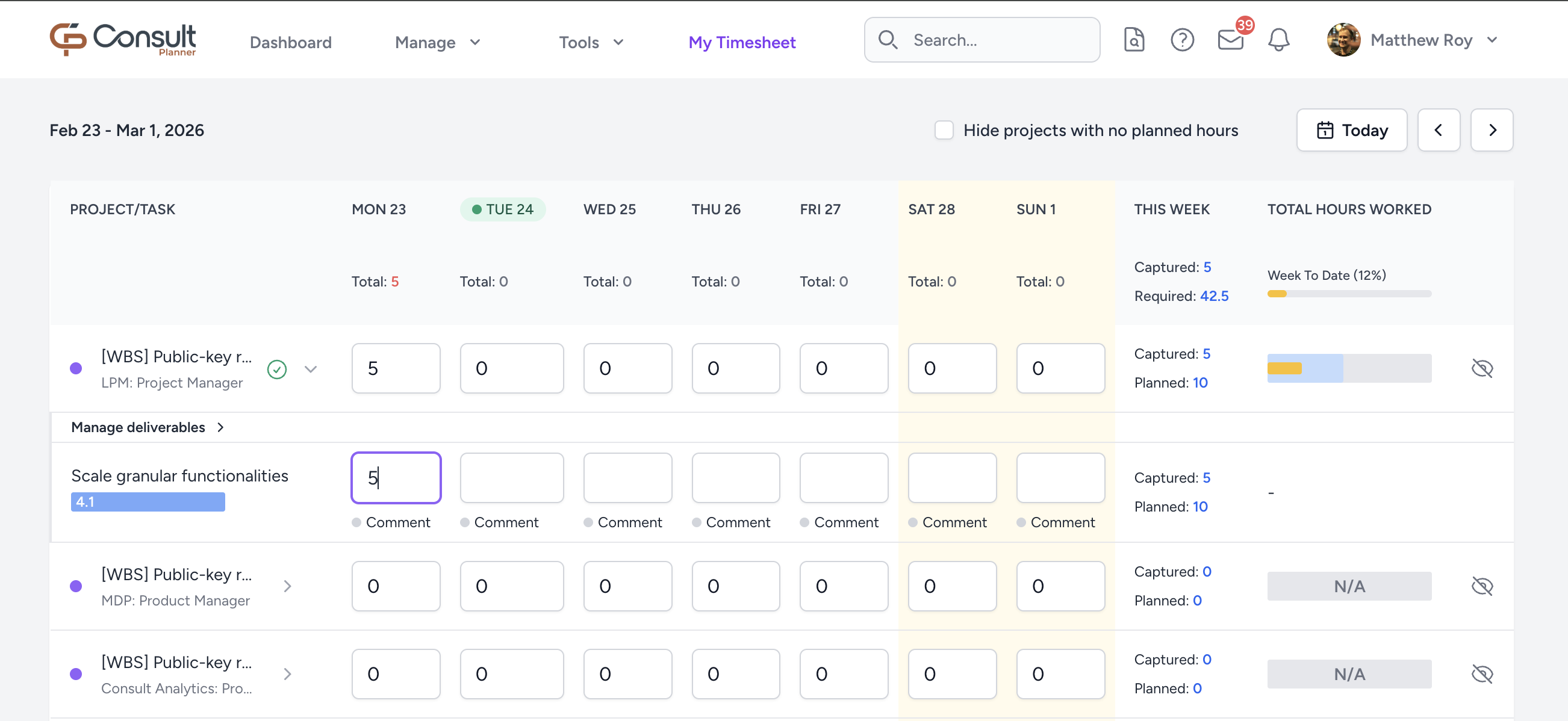
Task: Go to the previous week
Action: 1439,130
